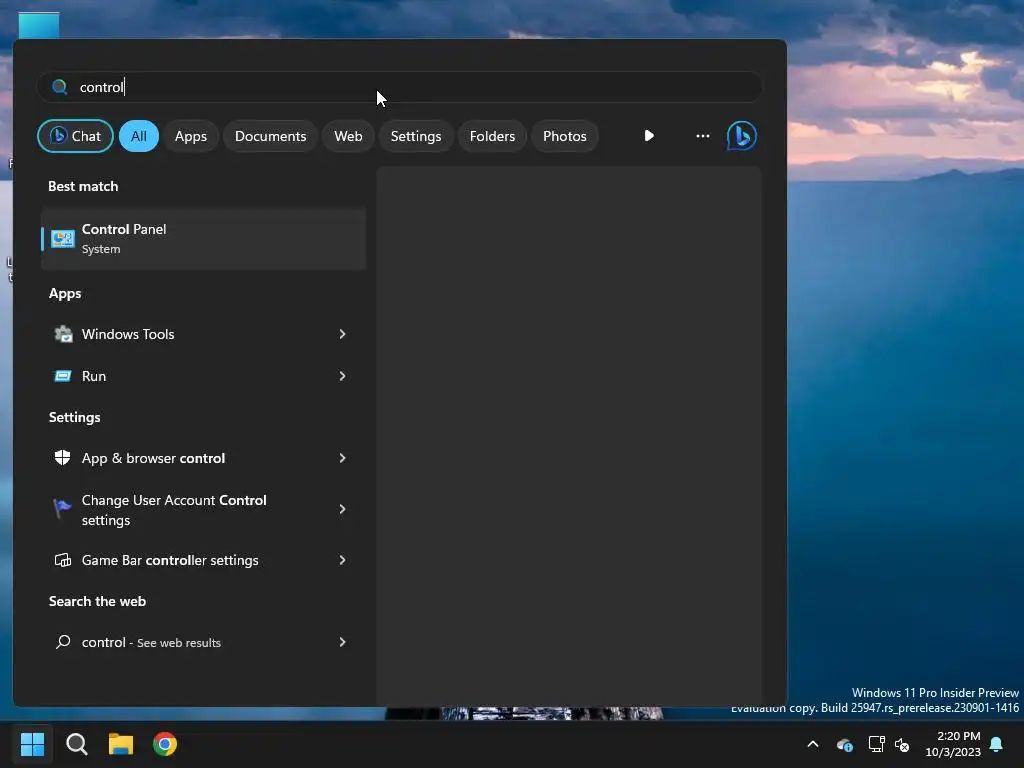Open the Control Panel best match result

click(x=203, y=239)
